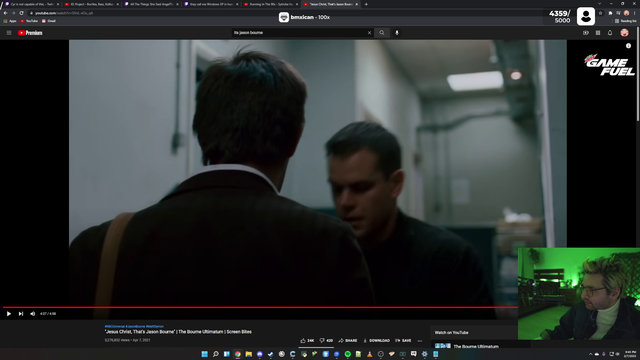Click the video info card icon

[x=629, y=46]
